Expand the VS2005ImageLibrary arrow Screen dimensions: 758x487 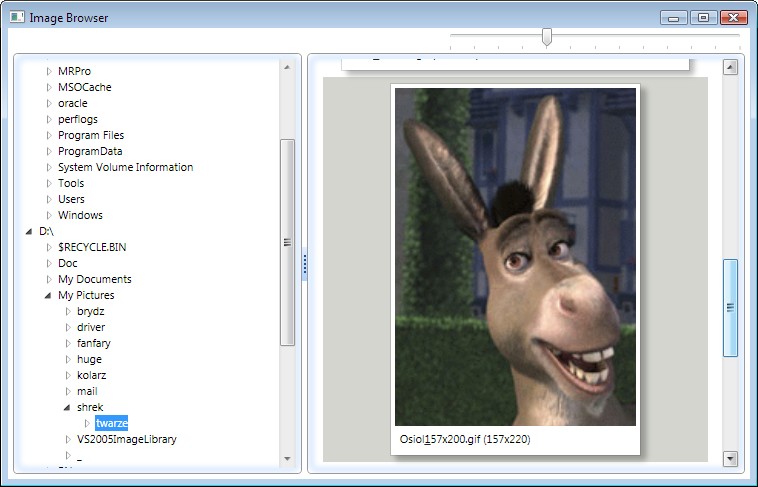coord(68,439)
